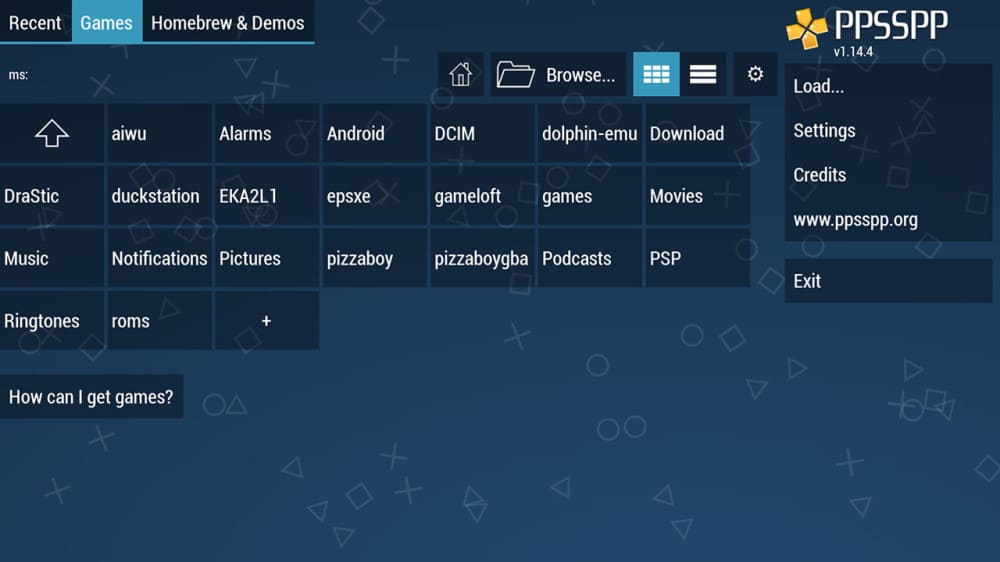The height and width of the screenshot is (562, 1000).
Task: Open the EKA2L1 folder
Action: point(267,196)
